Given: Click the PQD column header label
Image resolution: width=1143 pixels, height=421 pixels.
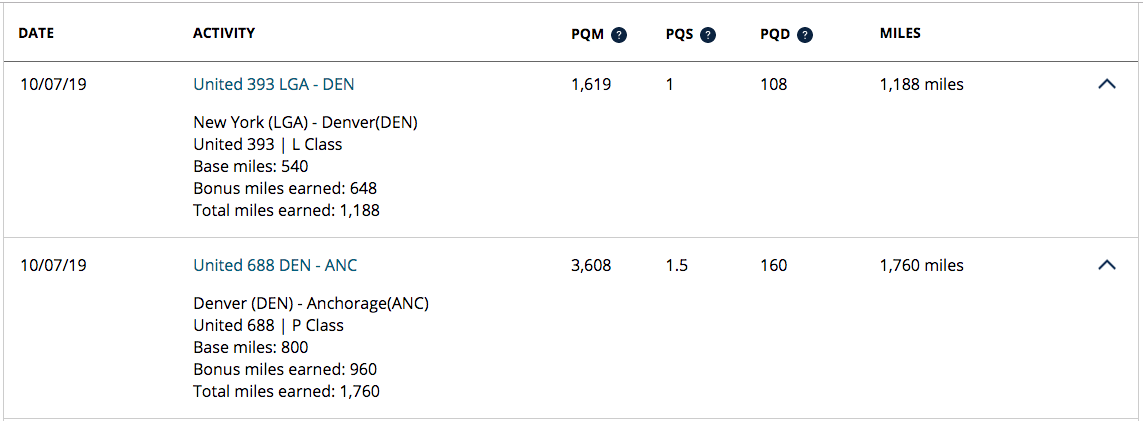Looking at the screenshot, I should coord(775,35).
